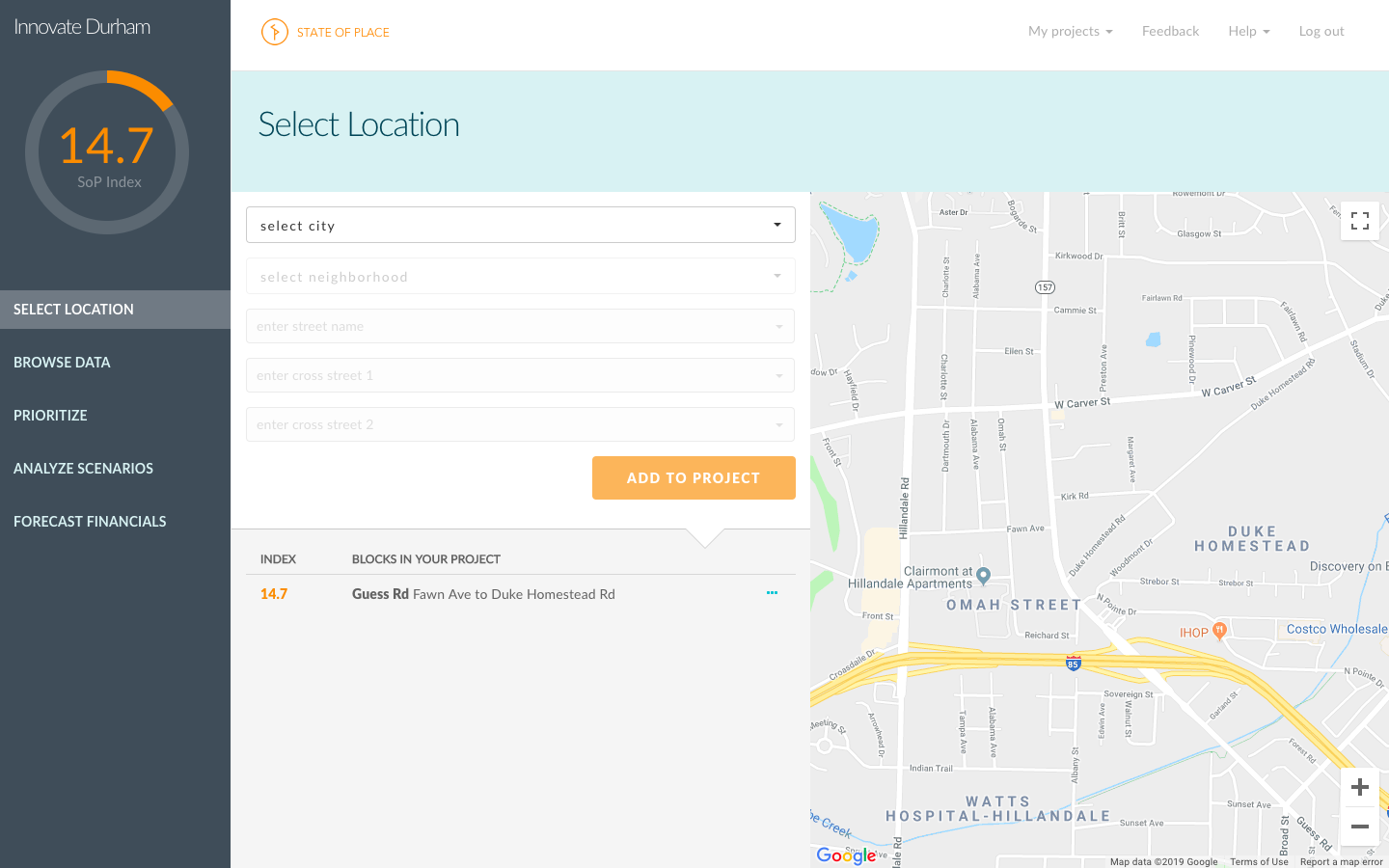1389x868 pixels.
Task: Click the OMAH STREET neighborhood label
Action: pyautogui.click(x=1014, y=605)
